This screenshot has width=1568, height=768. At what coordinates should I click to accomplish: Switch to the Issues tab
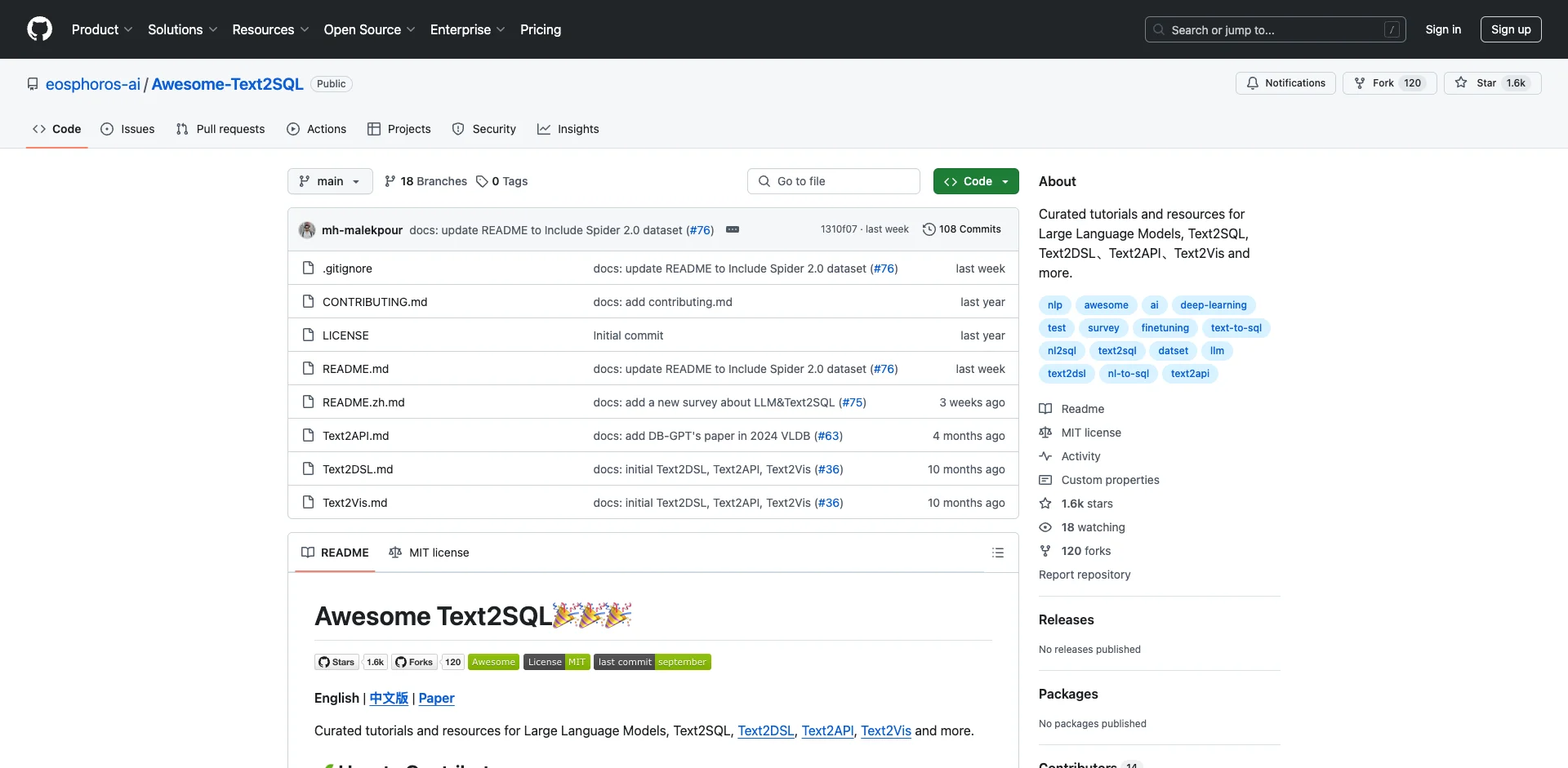point(127,129)
